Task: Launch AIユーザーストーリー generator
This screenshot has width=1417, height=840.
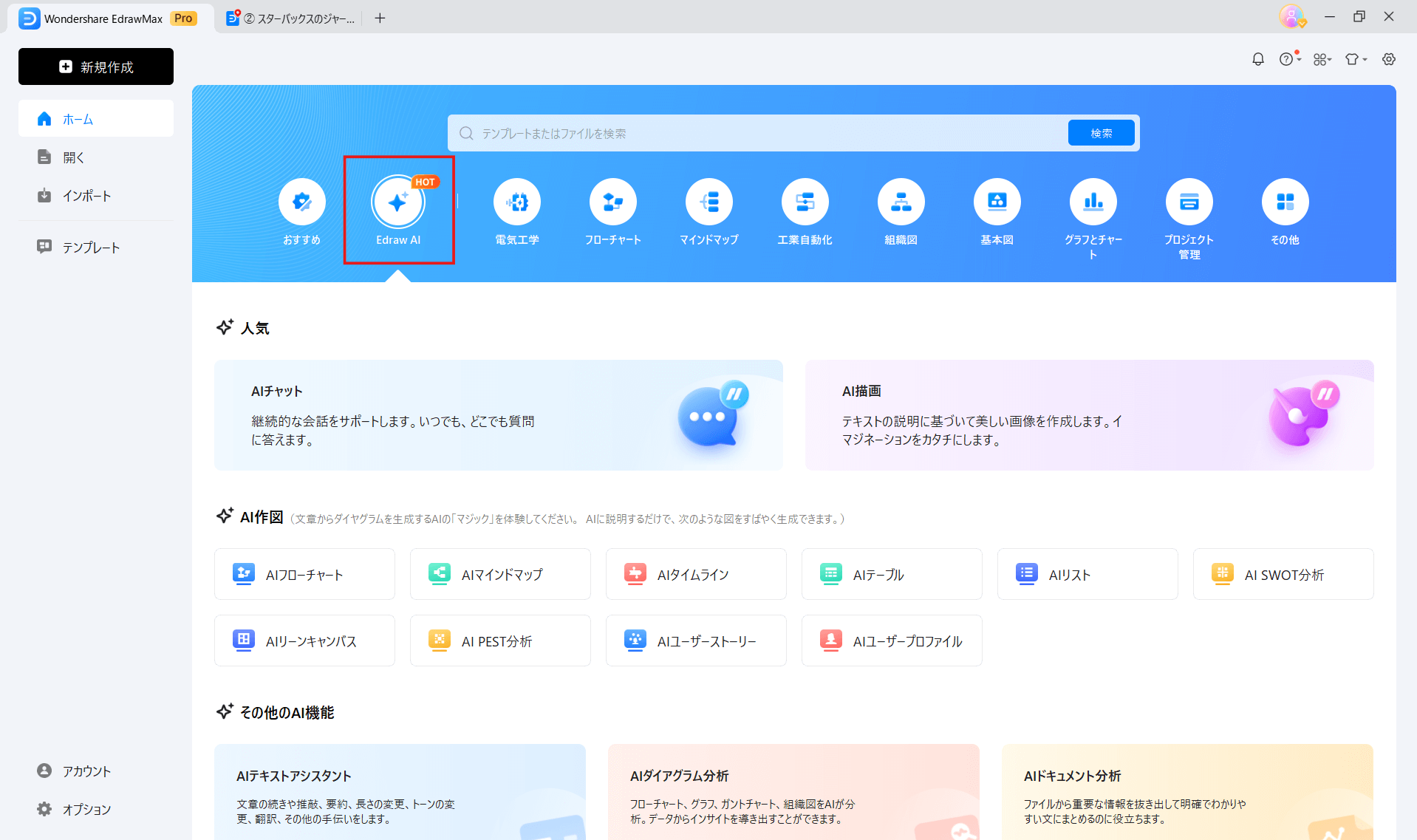Action: click(x=696, y=641)
